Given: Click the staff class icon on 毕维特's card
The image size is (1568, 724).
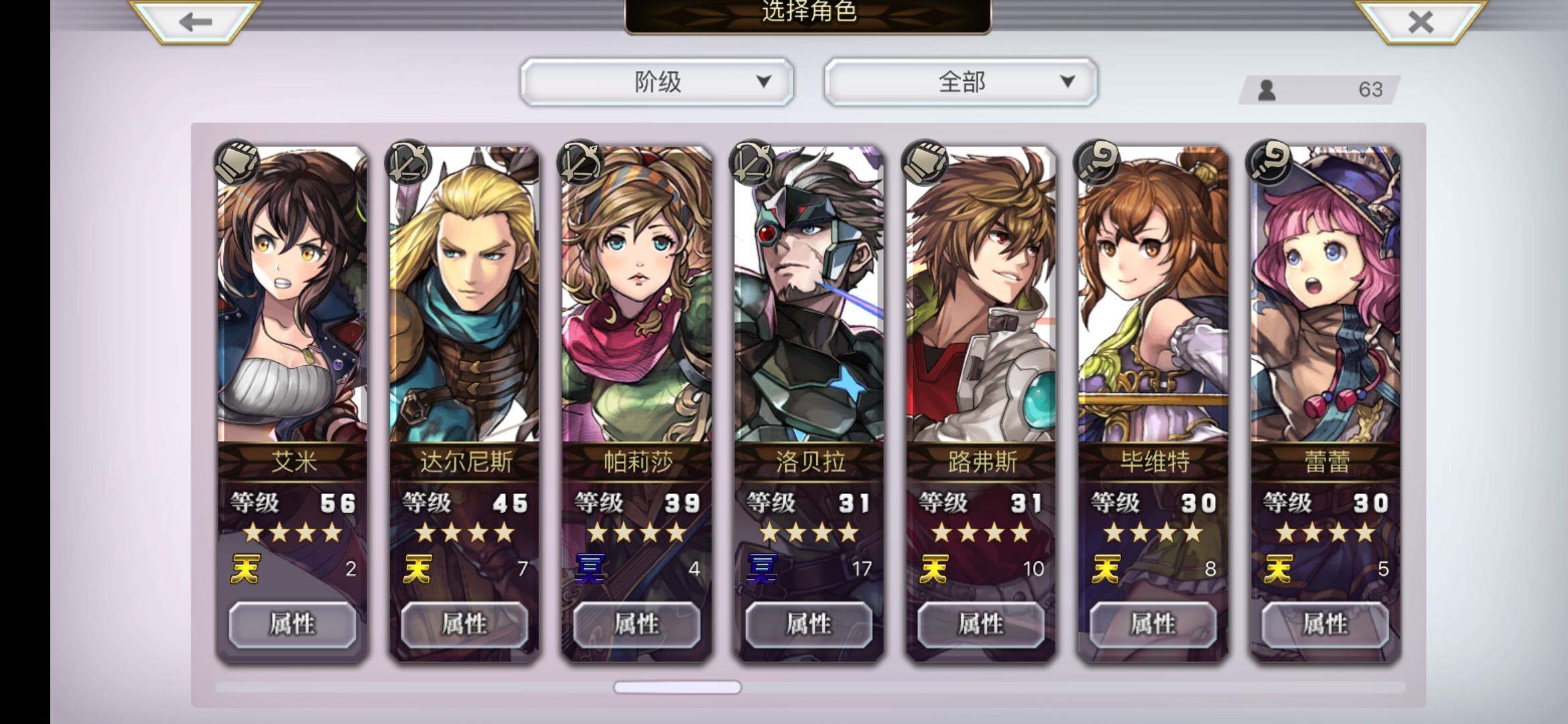Looking at the screenshot, I should click(1097, 162).
